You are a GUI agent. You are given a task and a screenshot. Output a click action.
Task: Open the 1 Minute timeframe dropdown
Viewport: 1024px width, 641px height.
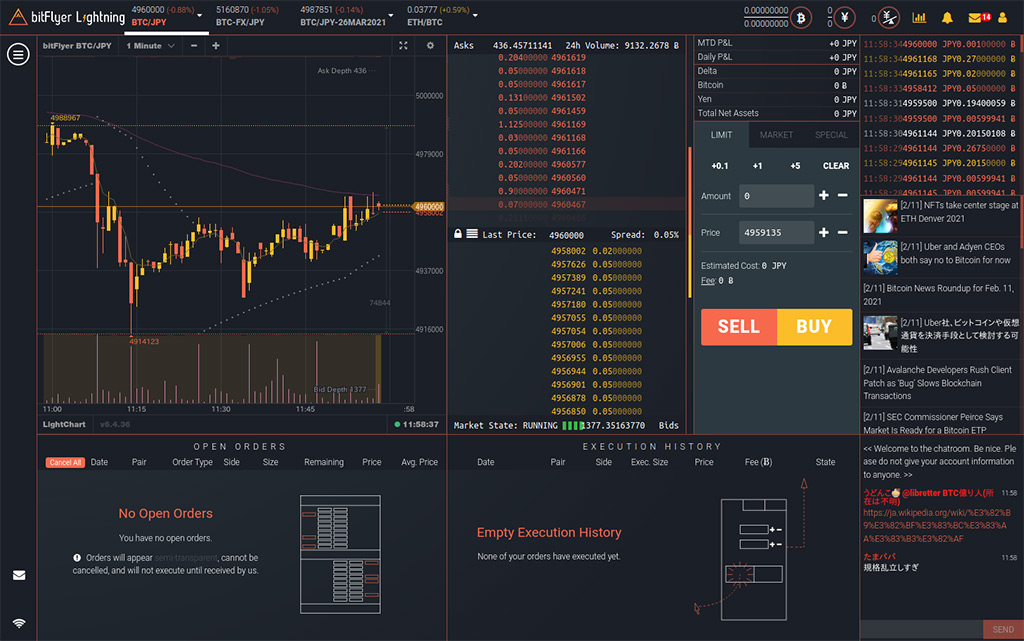pos(151,46)
